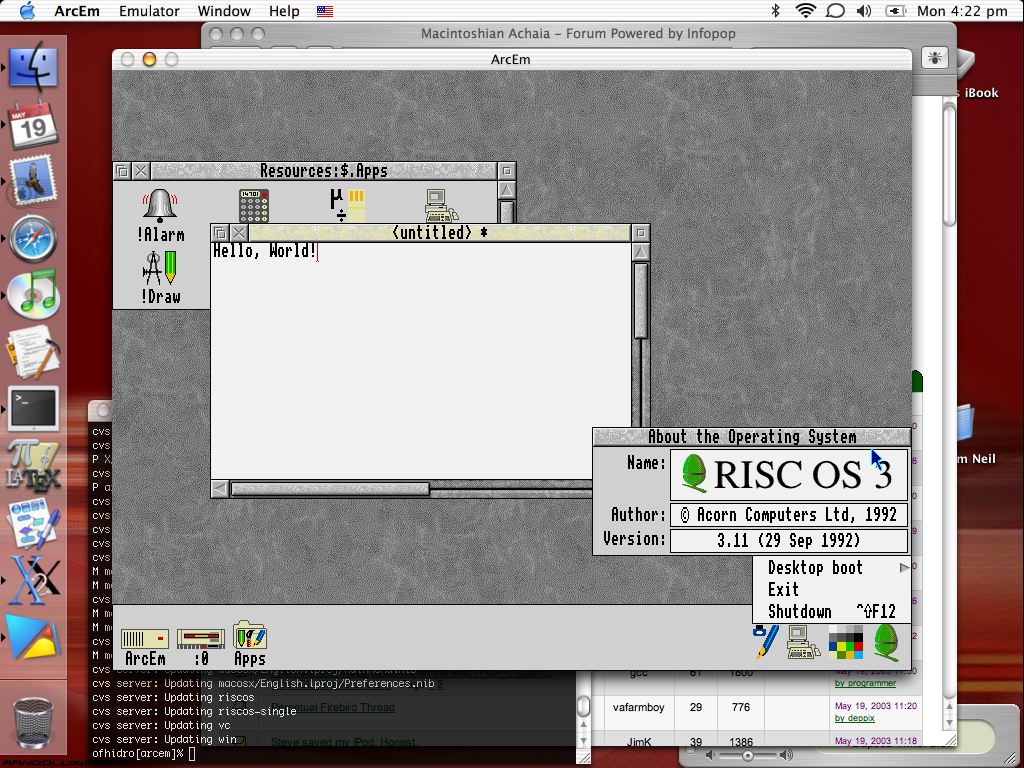The width and height of the screenshot is (1024, 768).
Task: Click the ArcEm icon on the icon bar
Action: (143, 637)
